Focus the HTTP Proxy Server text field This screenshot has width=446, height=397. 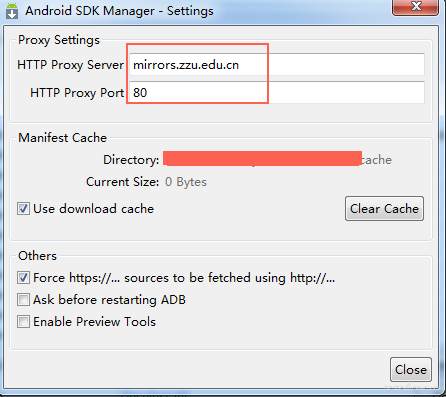(x=277, y=64)
